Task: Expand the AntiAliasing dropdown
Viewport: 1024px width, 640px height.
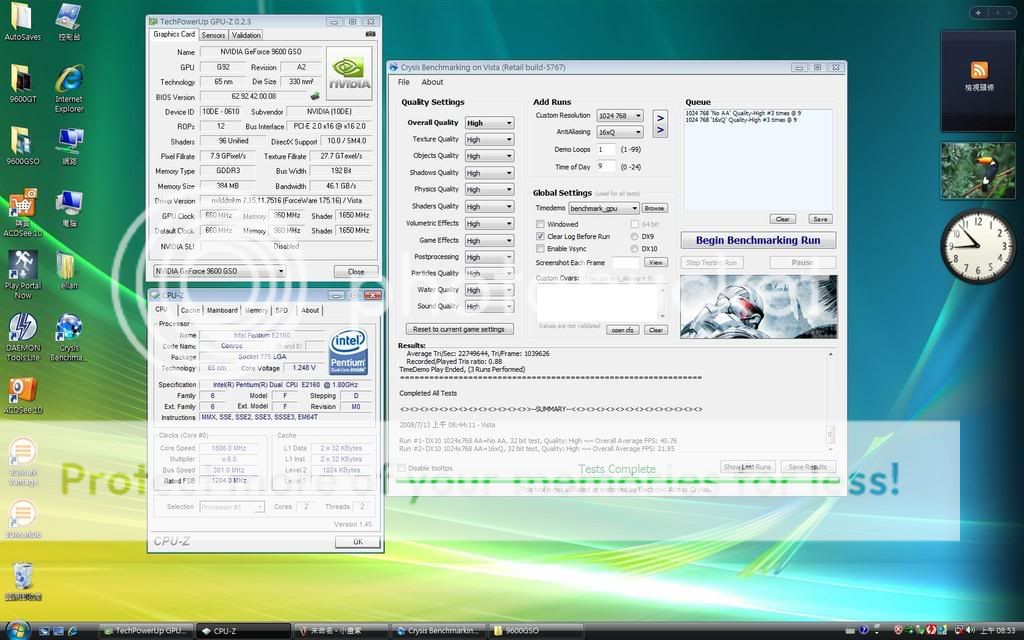Action: (x=619, y=132)
